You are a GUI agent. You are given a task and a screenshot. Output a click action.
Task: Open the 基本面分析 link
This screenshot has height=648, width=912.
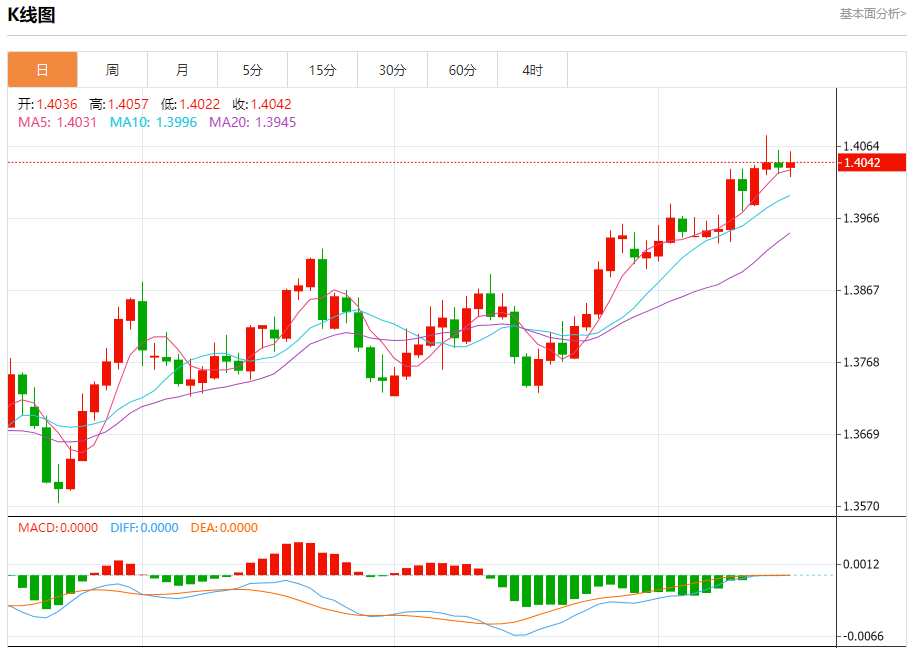click(x=872, y=14)
